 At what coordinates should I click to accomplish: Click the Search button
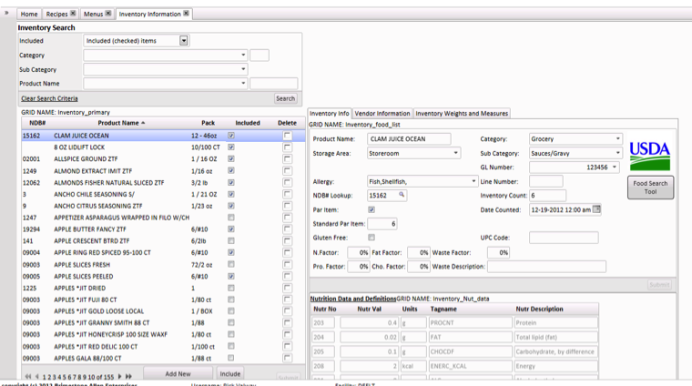coord(286,98)
